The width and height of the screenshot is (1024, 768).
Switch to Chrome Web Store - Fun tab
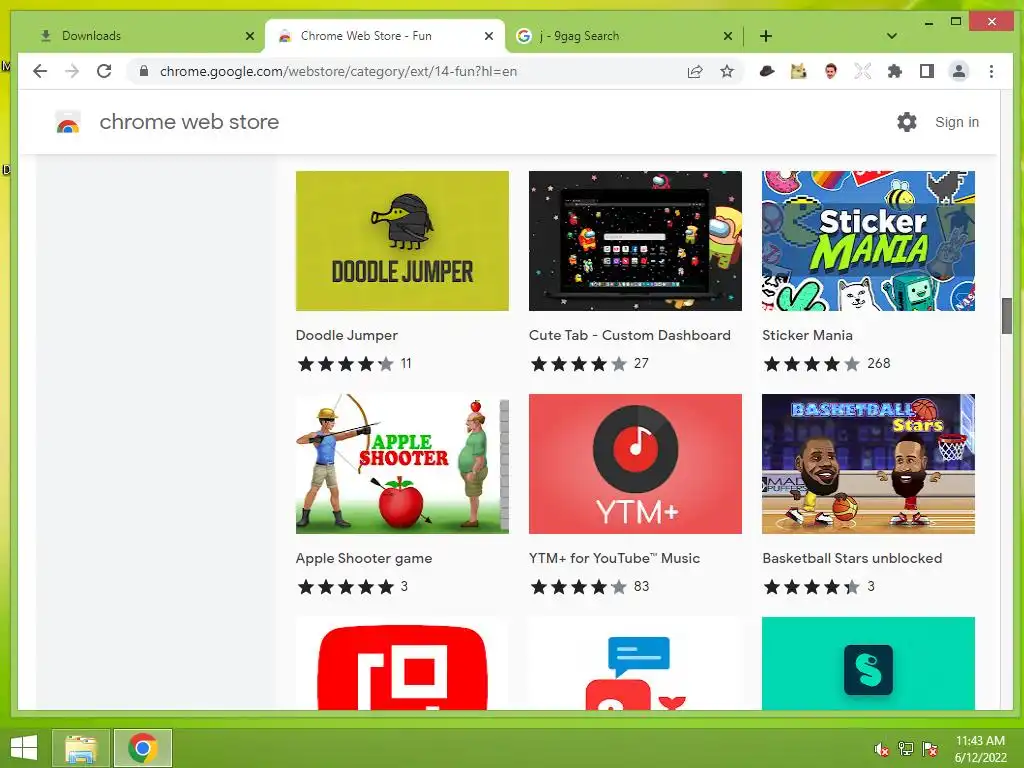click(x=385, y=36)
